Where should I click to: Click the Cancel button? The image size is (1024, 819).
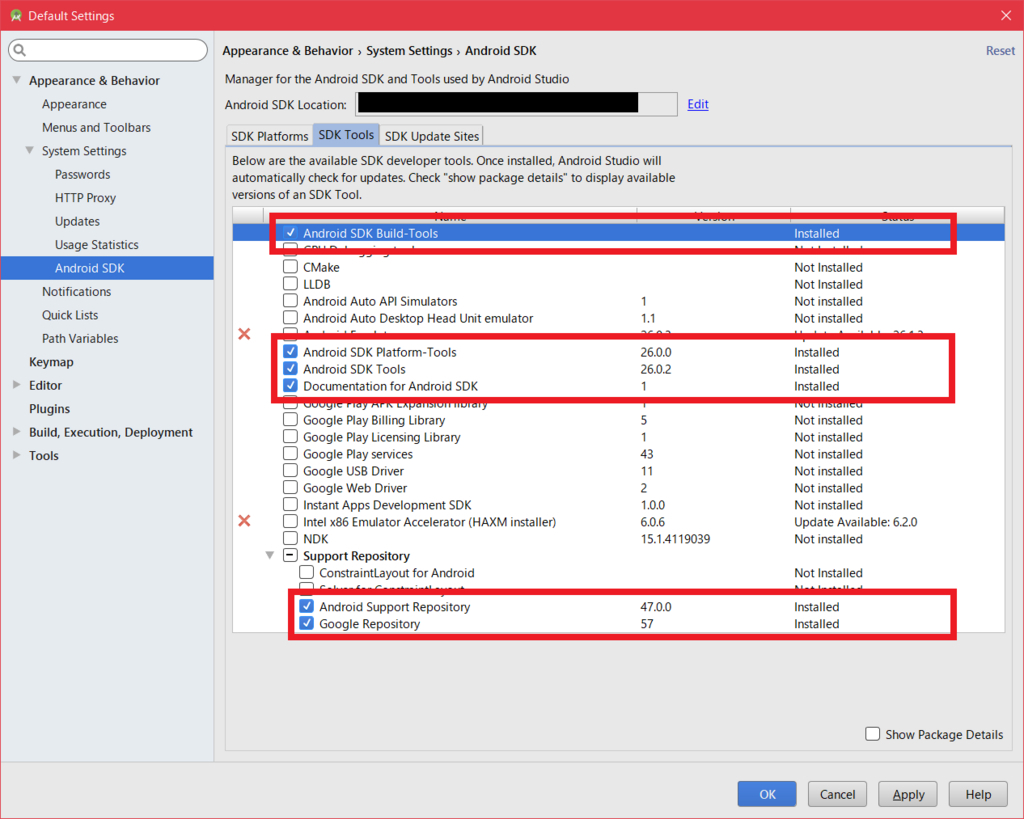(x=837, y=794)
